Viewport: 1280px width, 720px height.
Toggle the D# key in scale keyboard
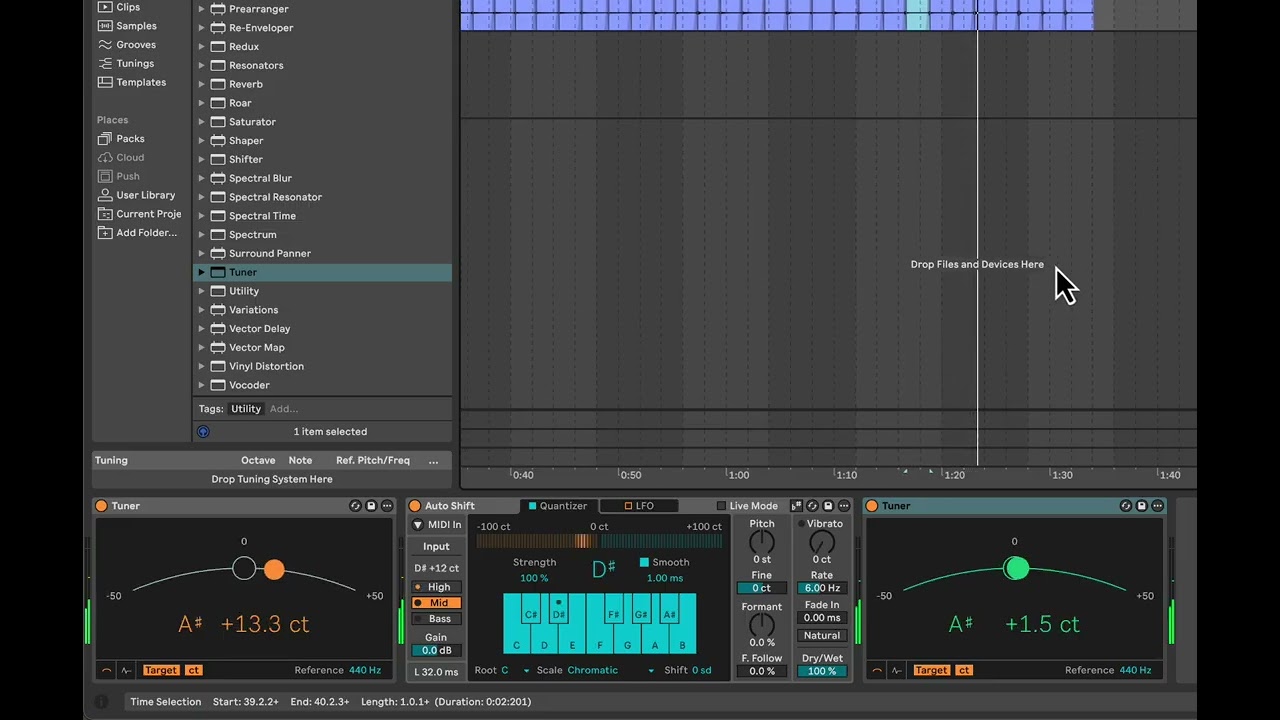[559, 609]
